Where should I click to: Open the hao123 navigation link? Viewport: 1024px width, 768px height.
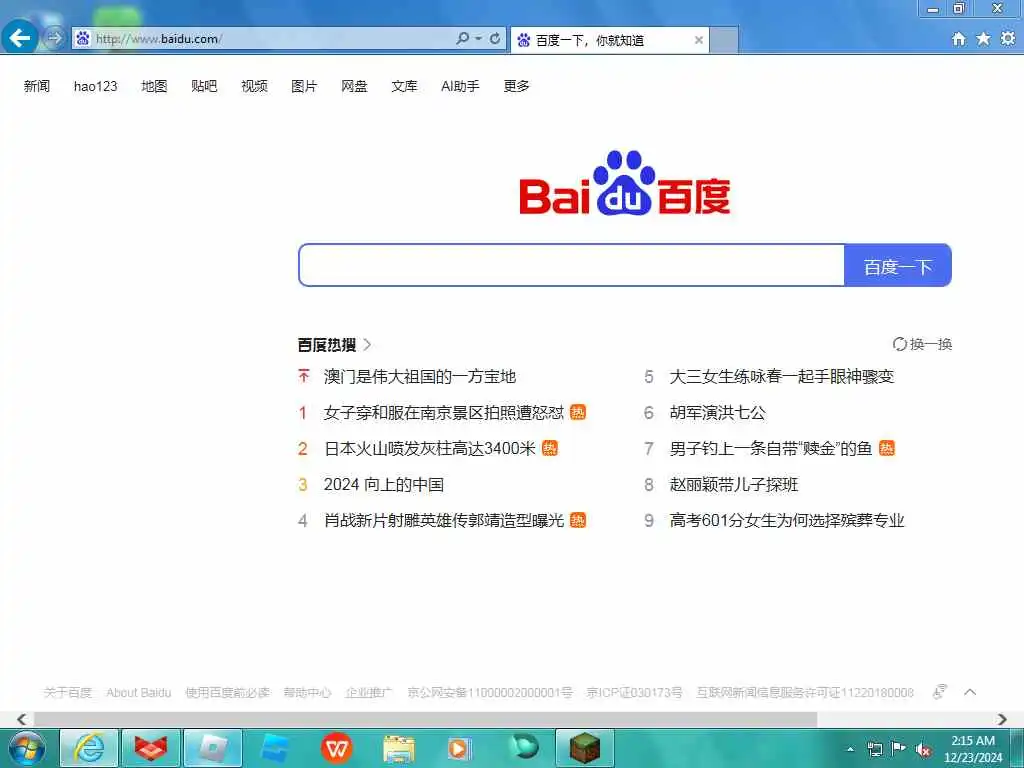point(95,86)
